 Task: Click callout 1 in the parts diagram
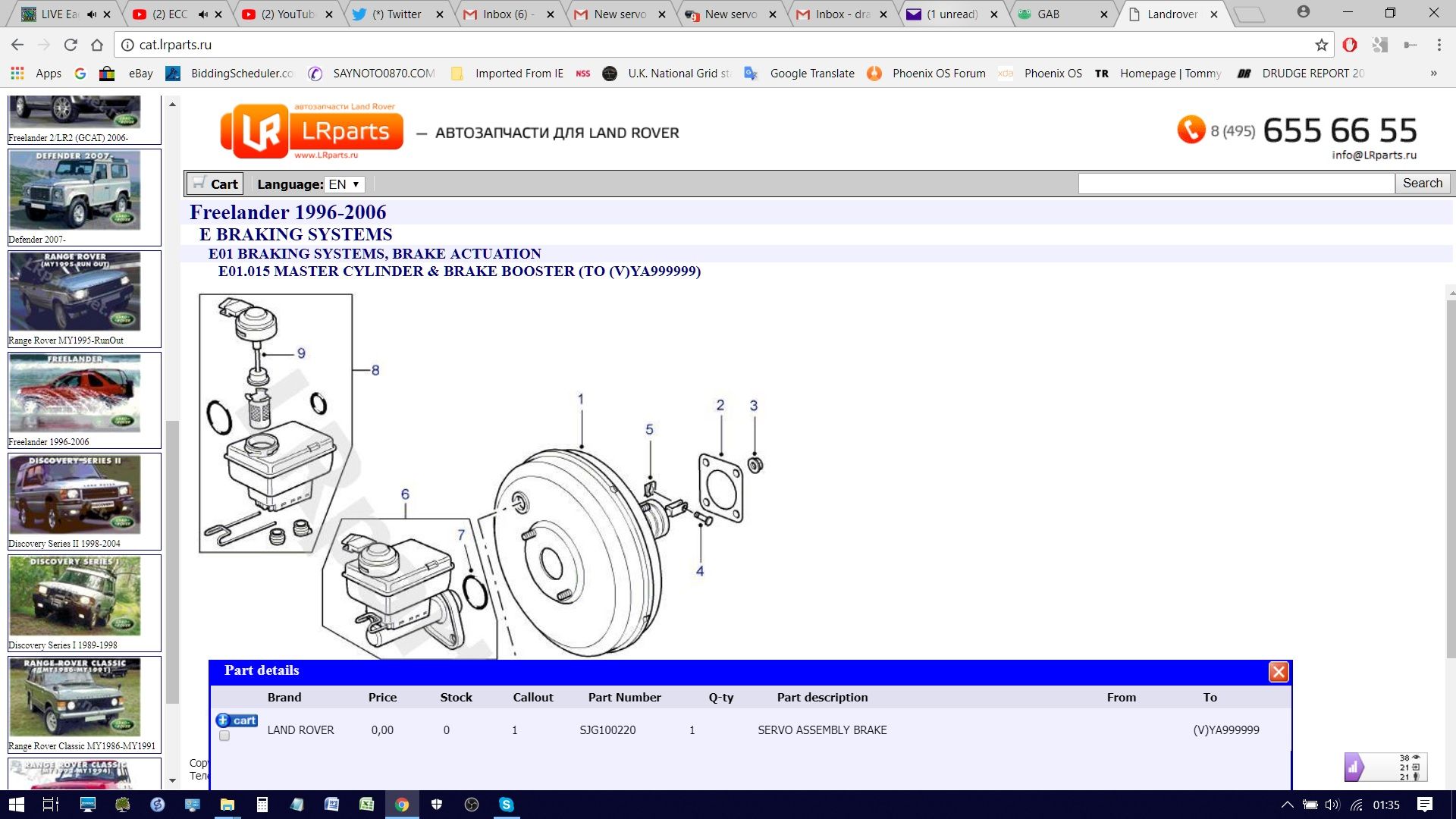[x=581, y=399]
